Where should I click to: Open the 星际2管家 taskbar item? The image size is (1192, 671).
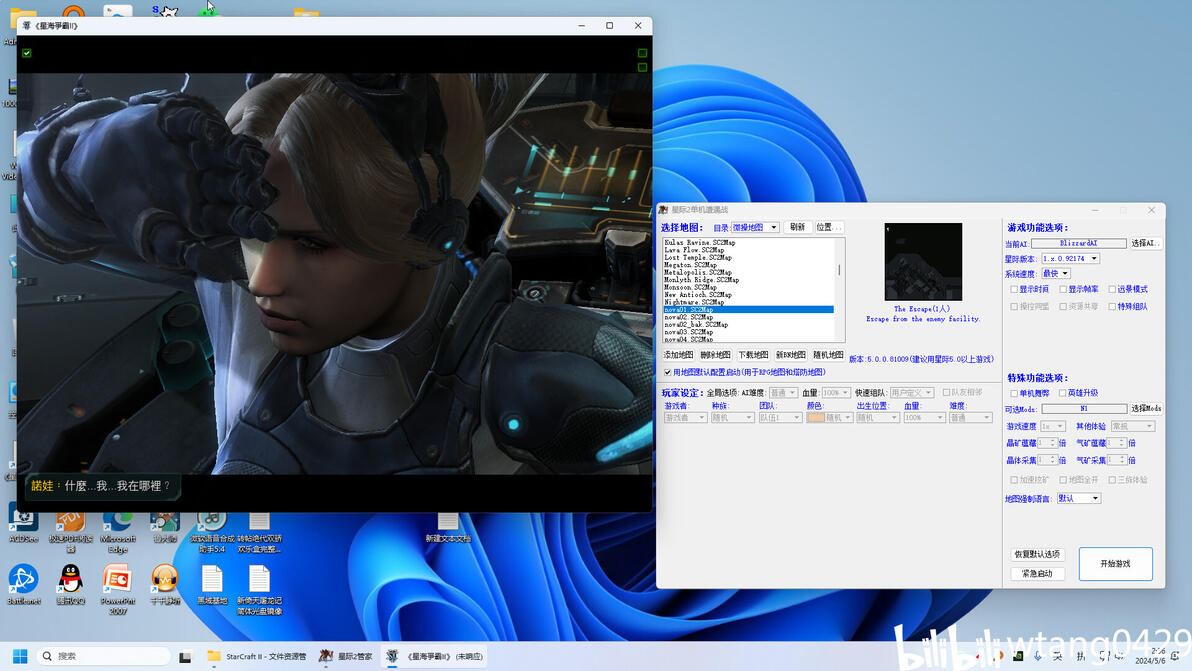tap(346, 657)
